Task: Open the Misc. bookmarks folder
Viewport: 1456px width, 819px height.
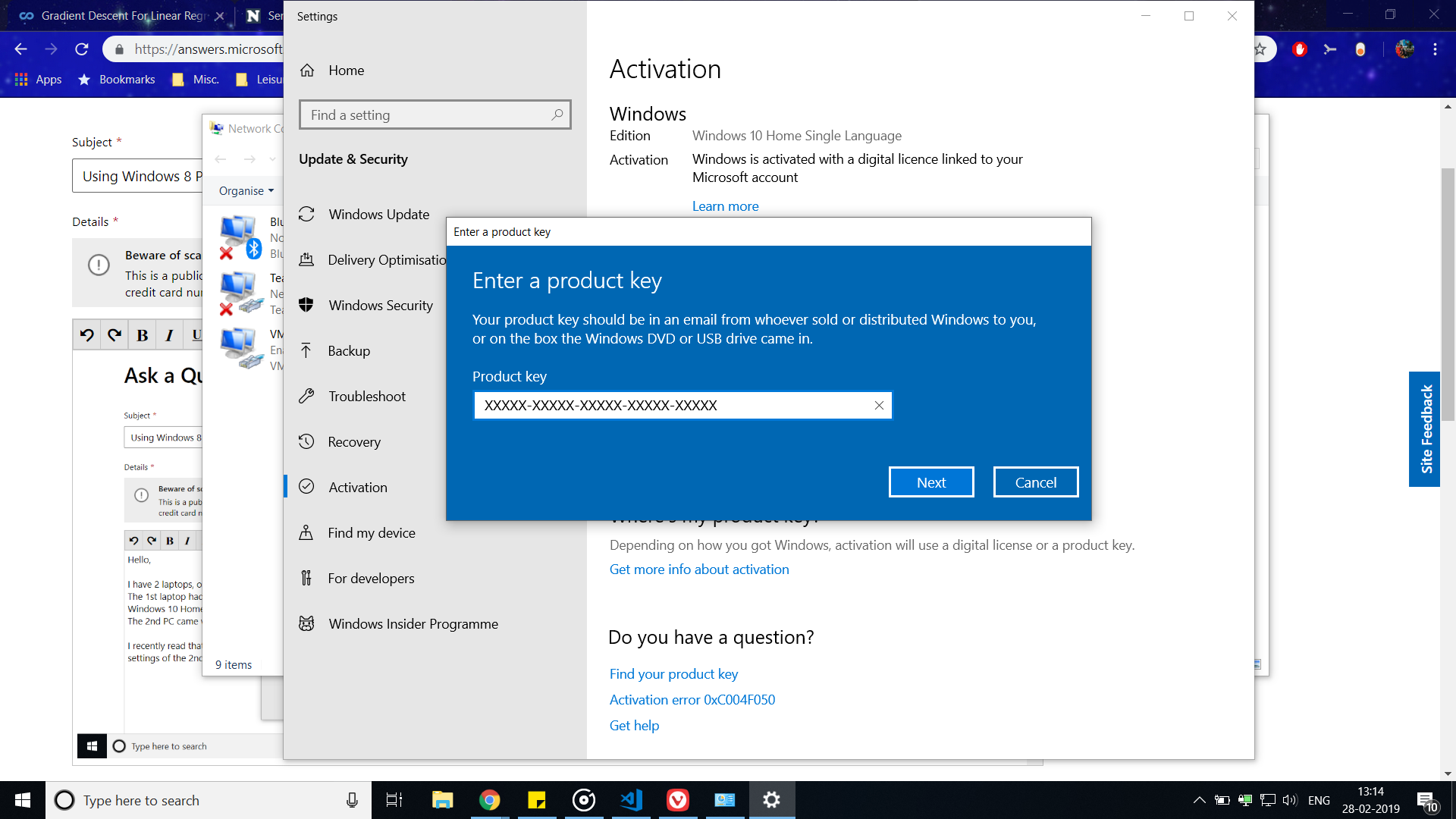Action: pyautogui.click(x=196, y=80)
